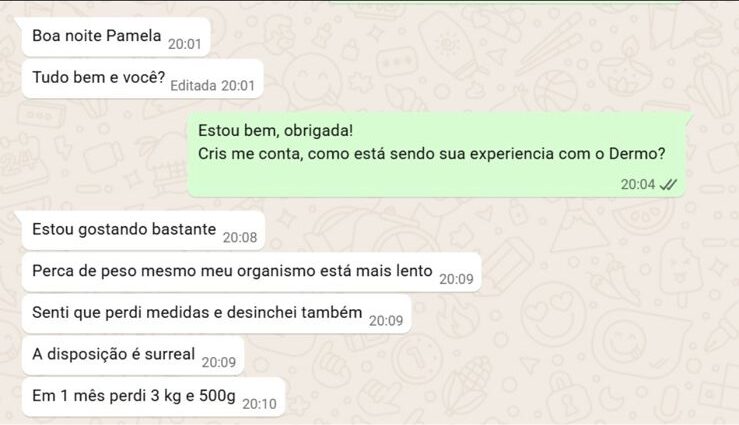Select the 'Em 1 mês perdi 3 kg' message

[x=154, y=397]
